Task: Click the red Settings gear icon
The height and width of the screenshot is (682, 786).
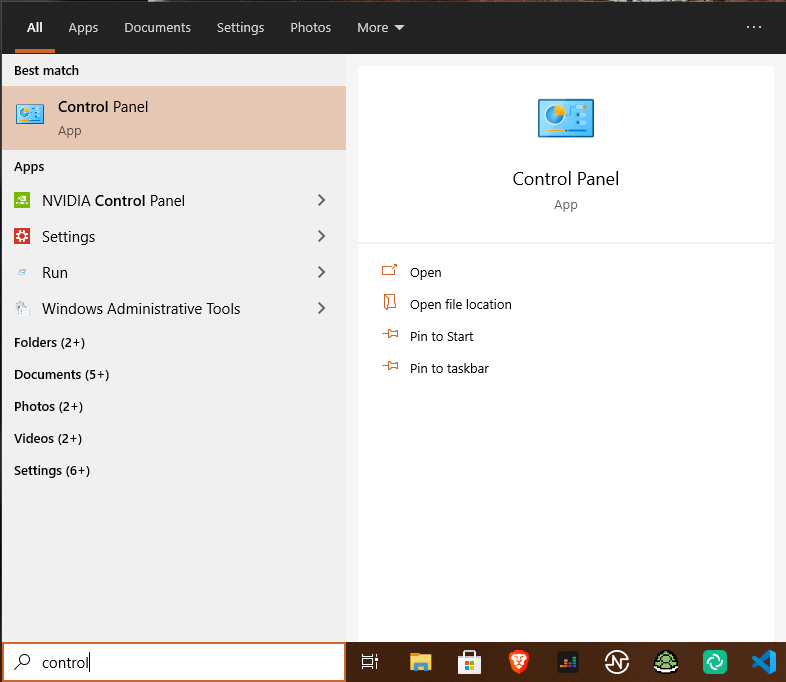Action: click(x=22, y=236)
